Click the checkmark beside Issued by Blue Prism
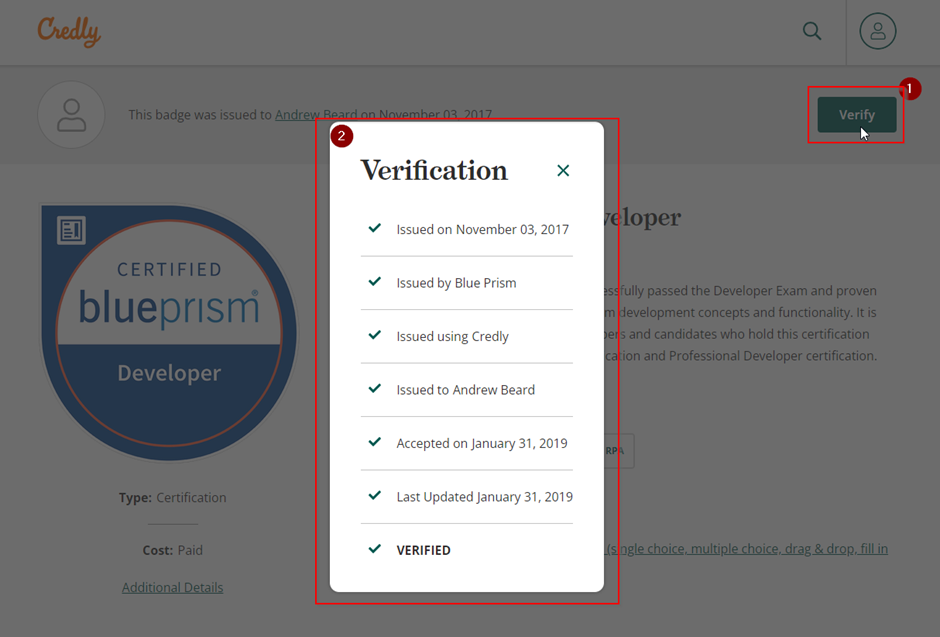 point(375,282)
